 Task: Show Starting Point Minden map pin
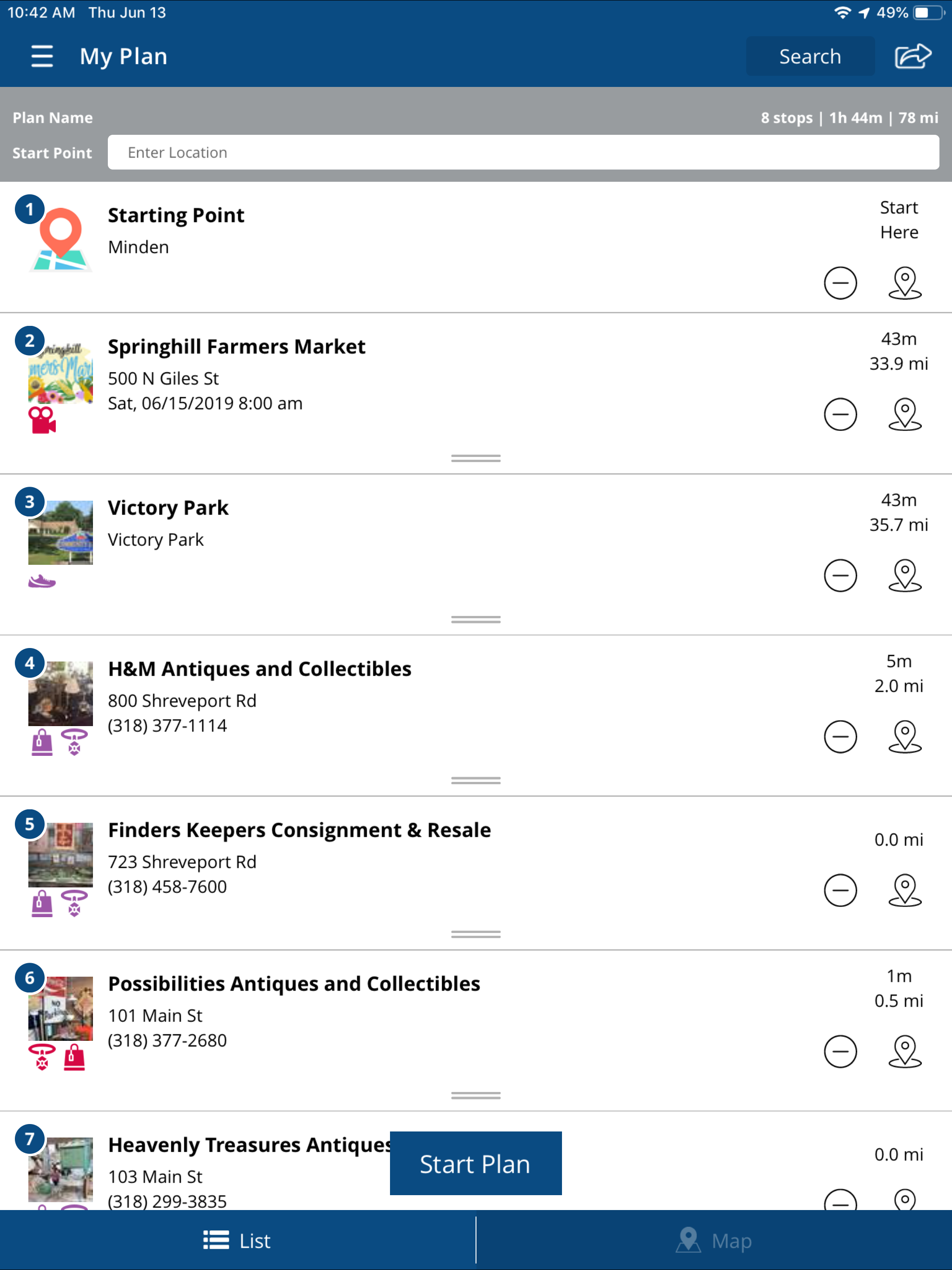tap(905, 283)
